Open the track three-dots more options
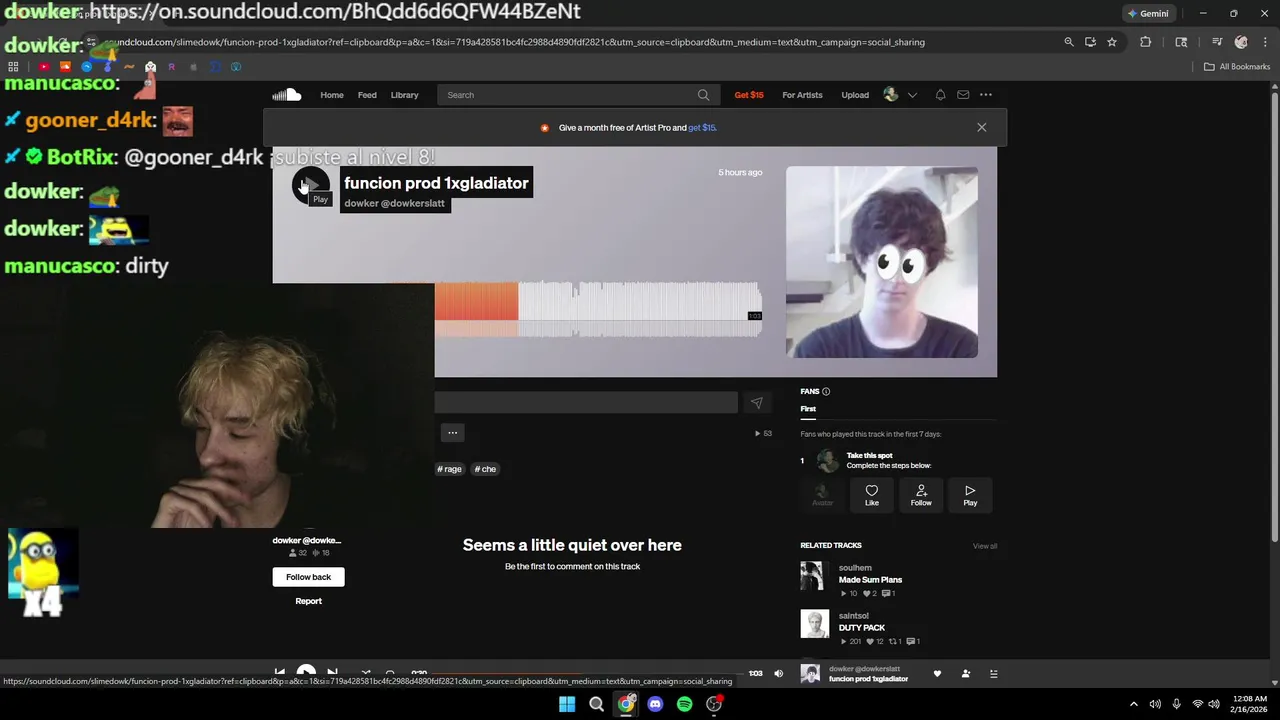 pyautogui.click(x=453, y=433)
